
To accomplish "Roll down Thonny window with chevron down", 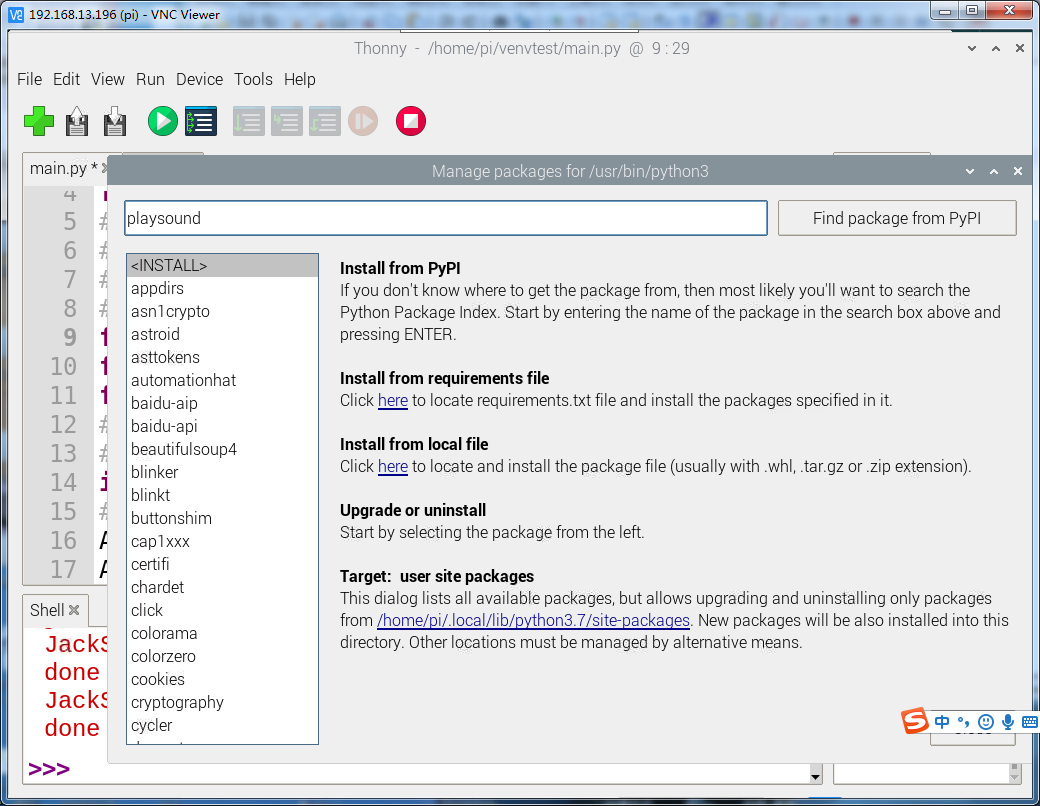I will pyautogui.click(x=972, y=48).
